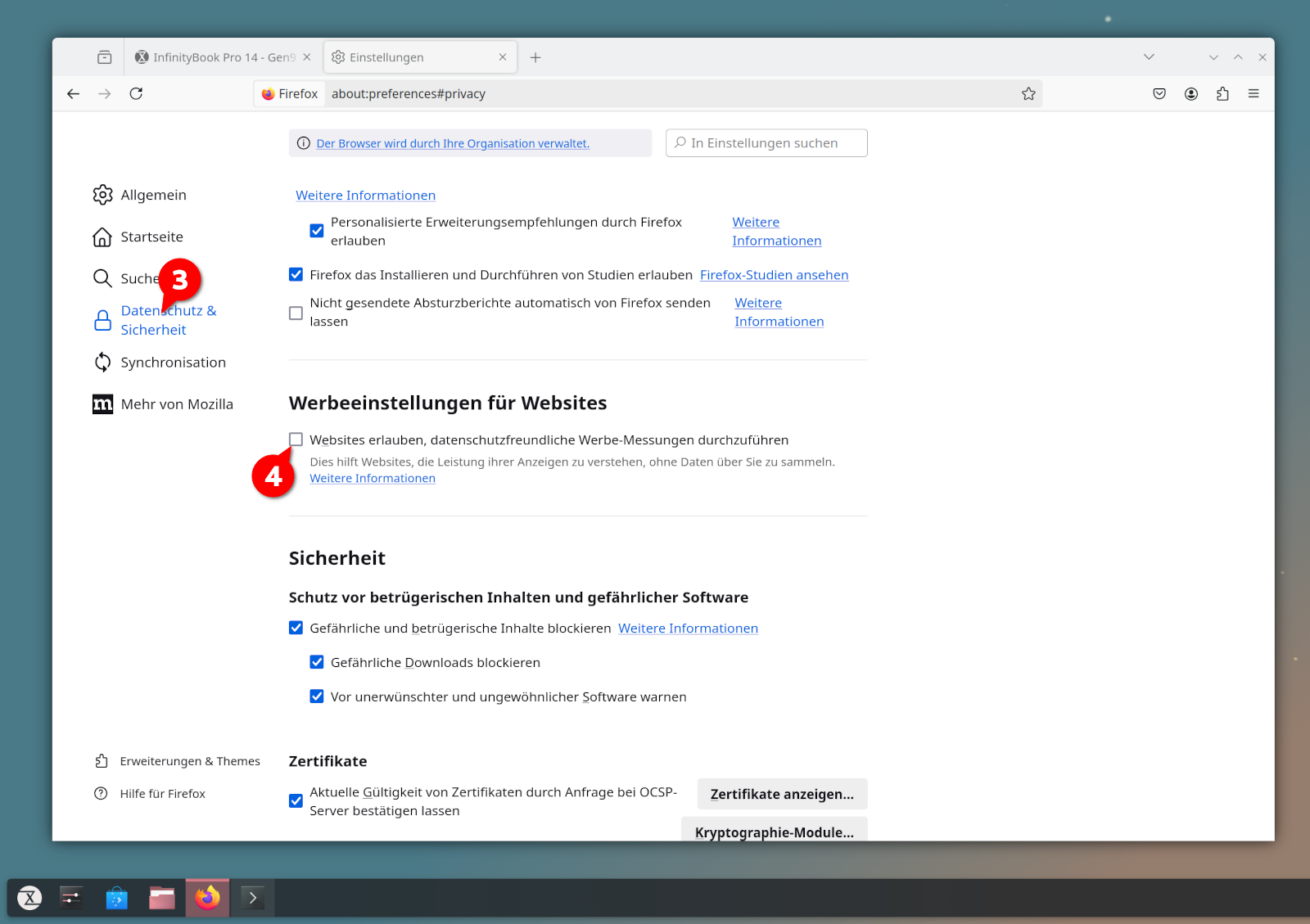The width and height of the screenshot is (1310, 924).
Task: Click the Firefox identity icon in address bar
Action: click(x=268, y=94)
